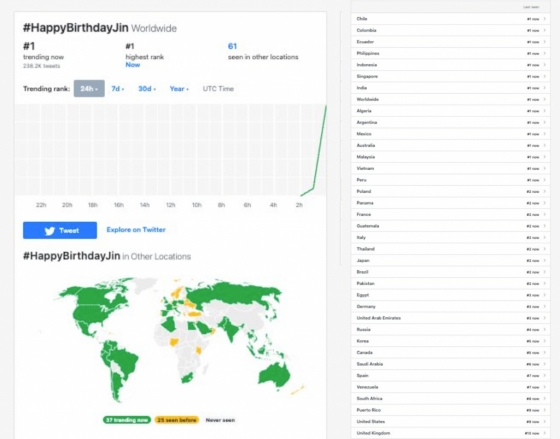Open United Arab Emirates row arrow
The height and width of the screenshot is (439, 560).
tap(545, 318)
